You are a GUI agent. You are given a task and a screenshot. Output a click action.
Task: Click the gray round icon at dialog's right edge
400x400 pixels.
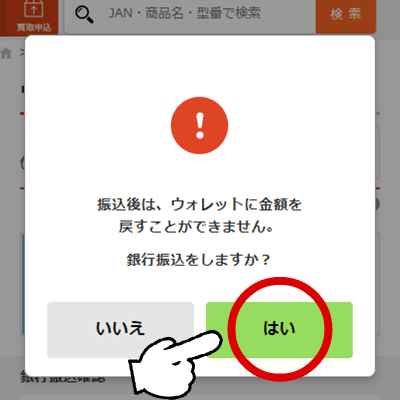[377, 204]
